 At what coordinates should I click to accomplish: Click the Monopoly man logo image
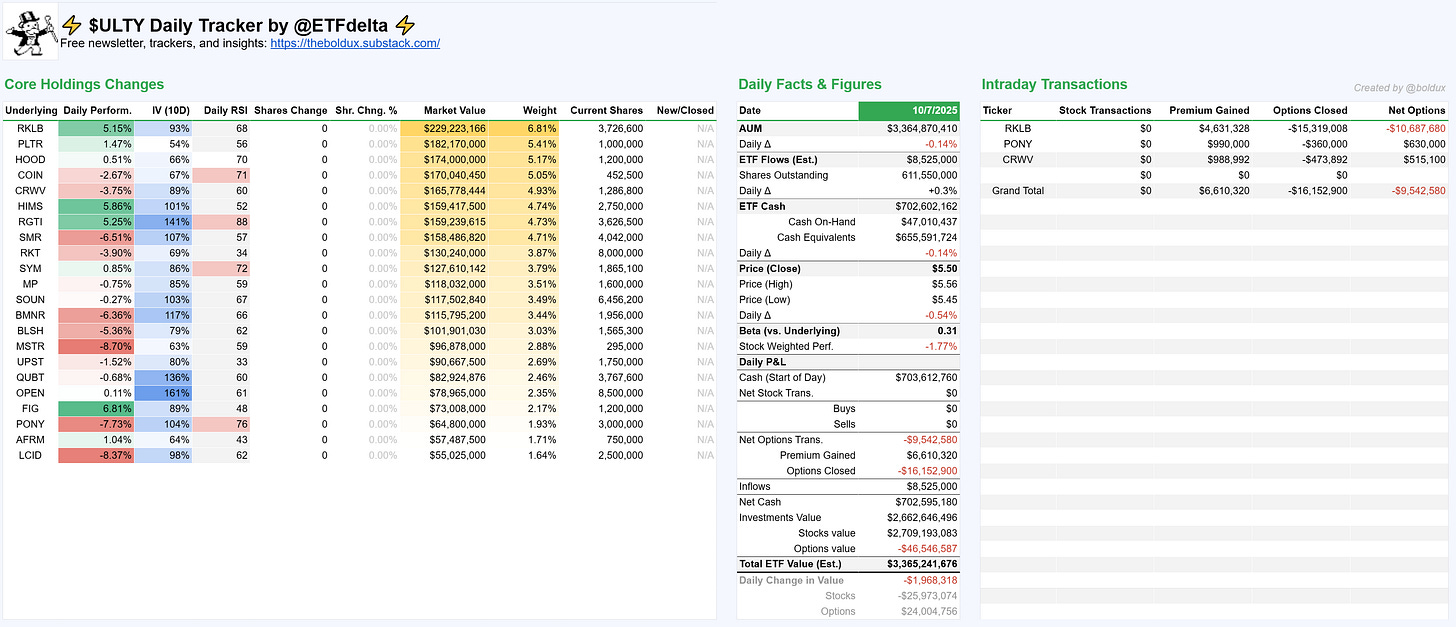30,31
